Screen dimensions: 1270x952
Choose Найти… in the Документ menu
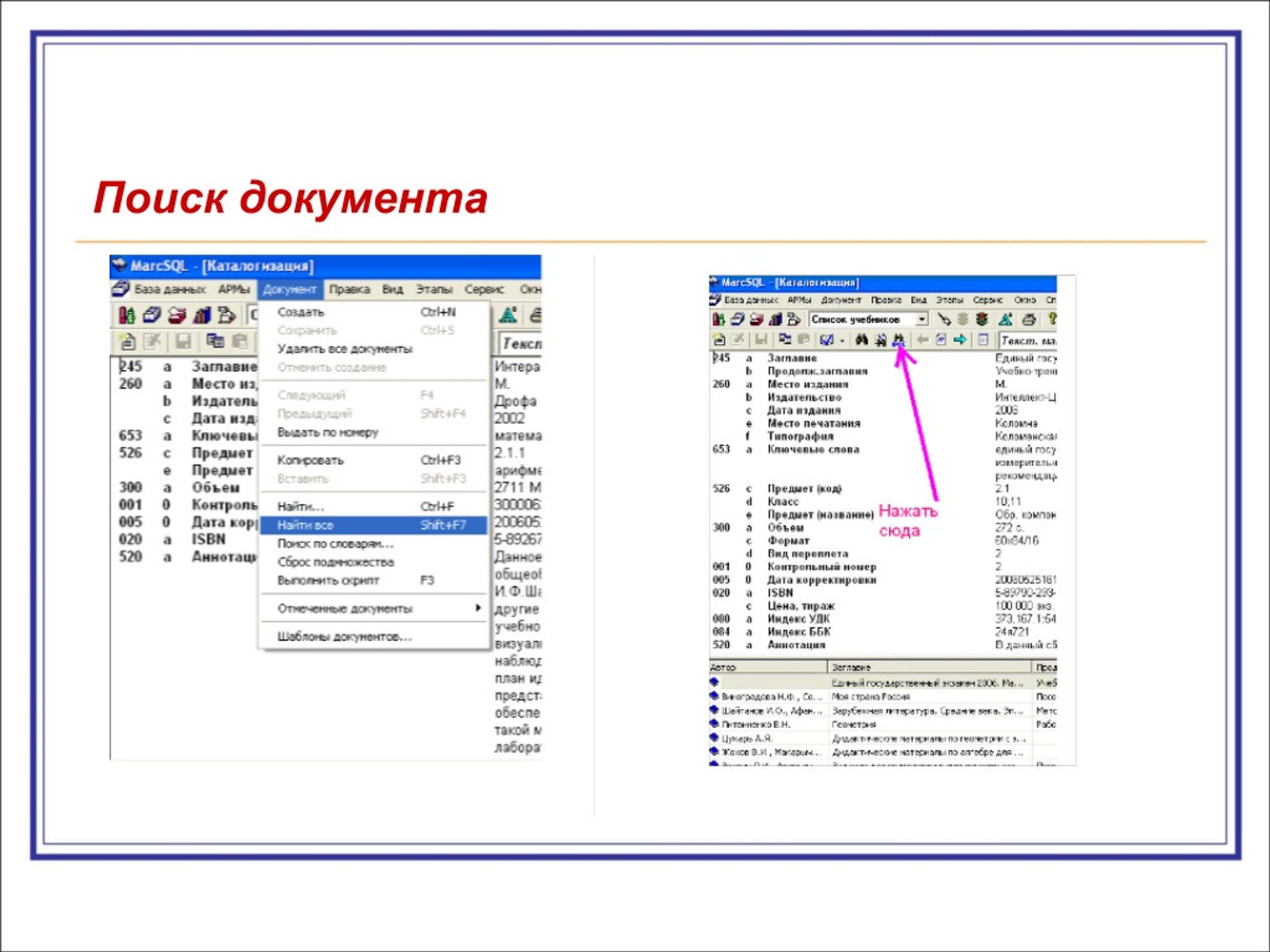click(374, 507)
